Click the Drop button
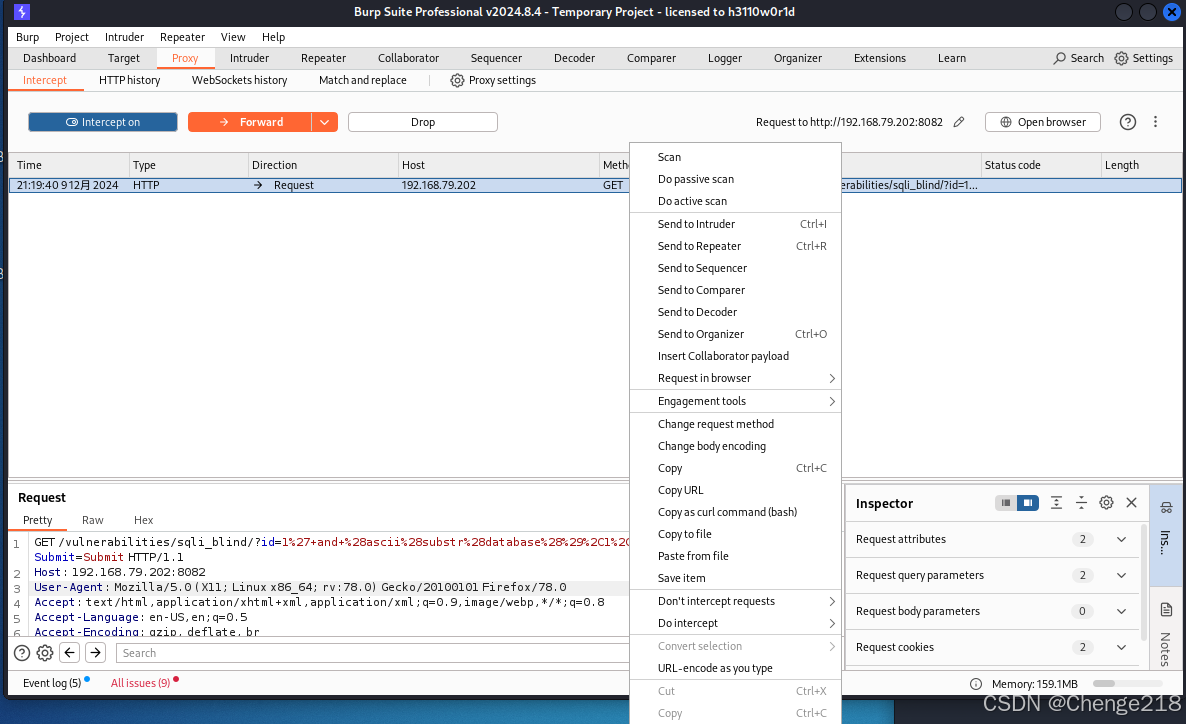 423,122
